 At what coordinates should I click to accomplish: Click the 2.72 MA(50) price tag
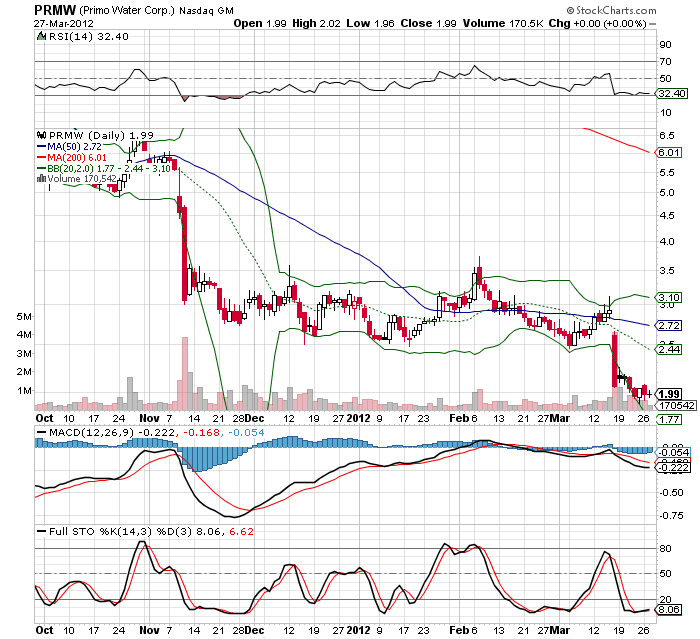[668, 326]
